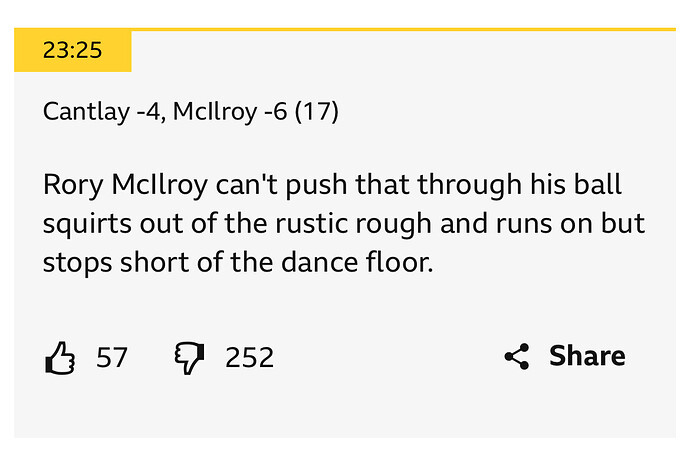Open the Share label text
Image resolution: width=690 pixels, height=459 pixels.
point(587,356)
